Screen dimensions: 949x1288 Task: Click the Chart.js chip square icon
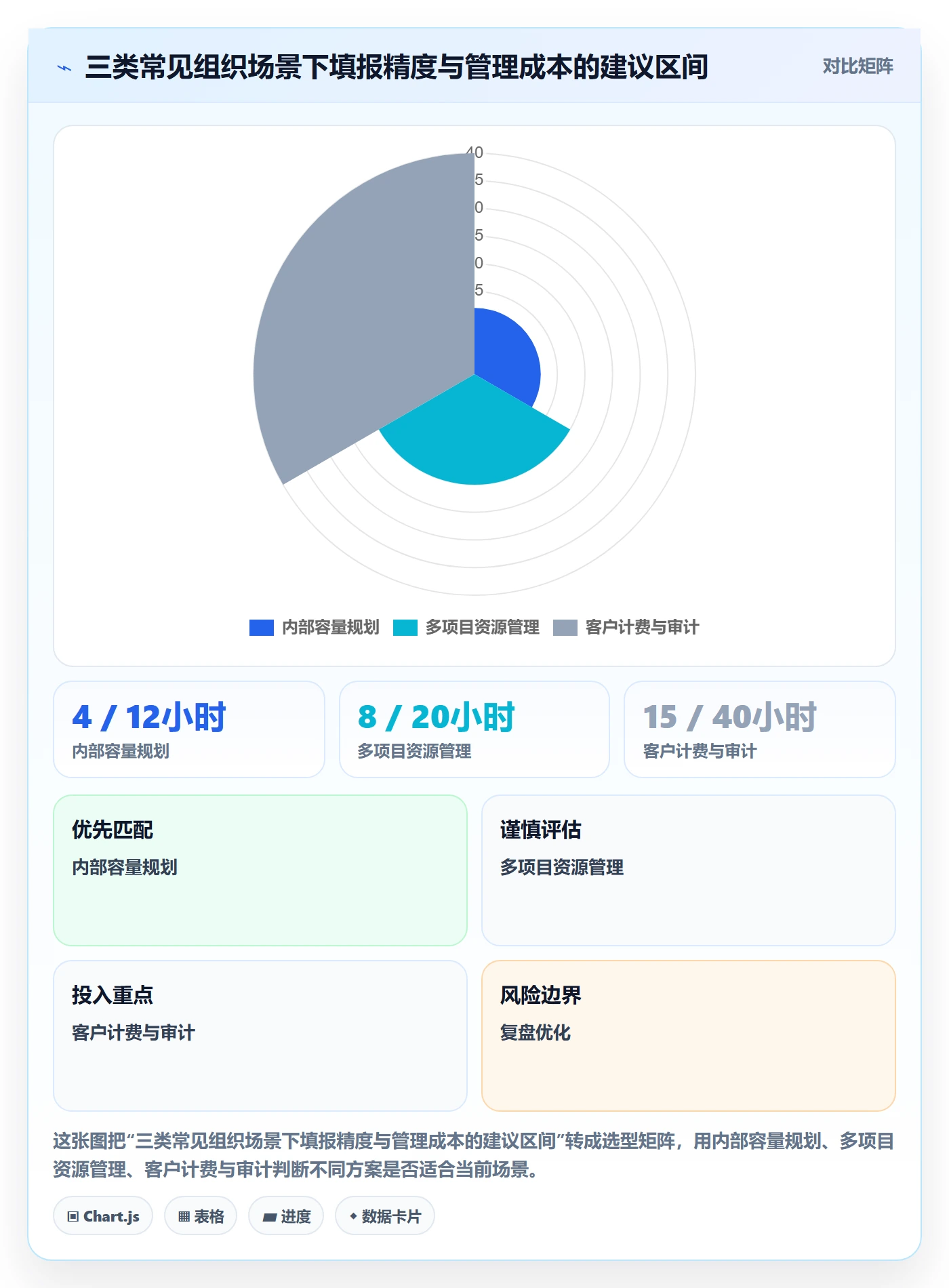[x=73, y=1217]
